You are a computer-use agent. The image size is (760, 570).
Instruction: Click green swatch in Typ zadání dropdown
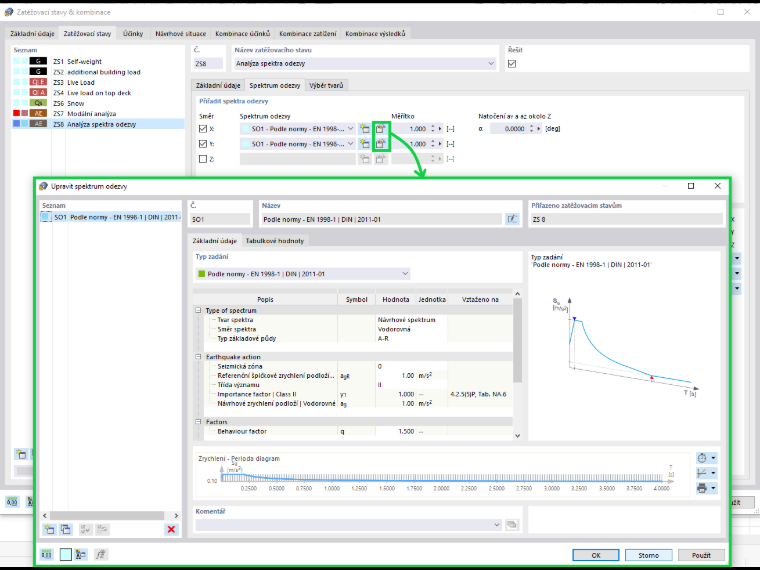pyautogui.click(x=202, y=274)
